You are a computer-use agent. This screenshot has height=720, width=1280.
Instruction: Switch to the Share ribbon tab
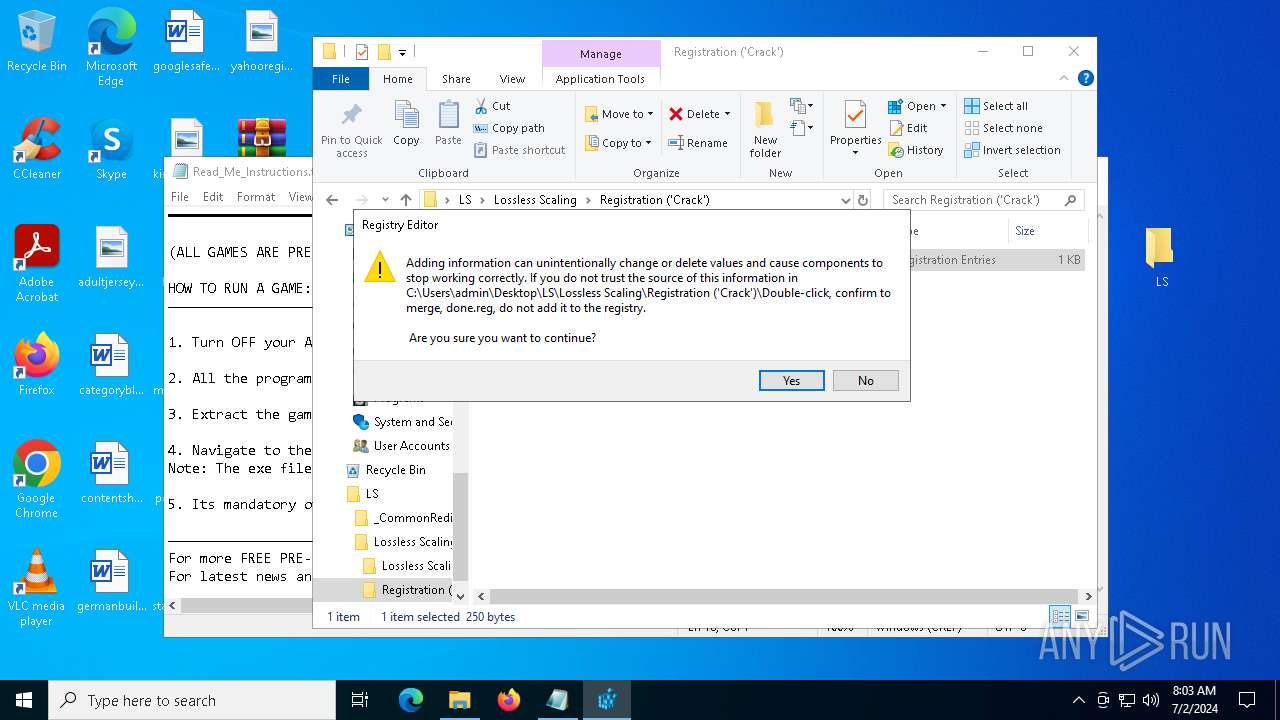(456, 79)
